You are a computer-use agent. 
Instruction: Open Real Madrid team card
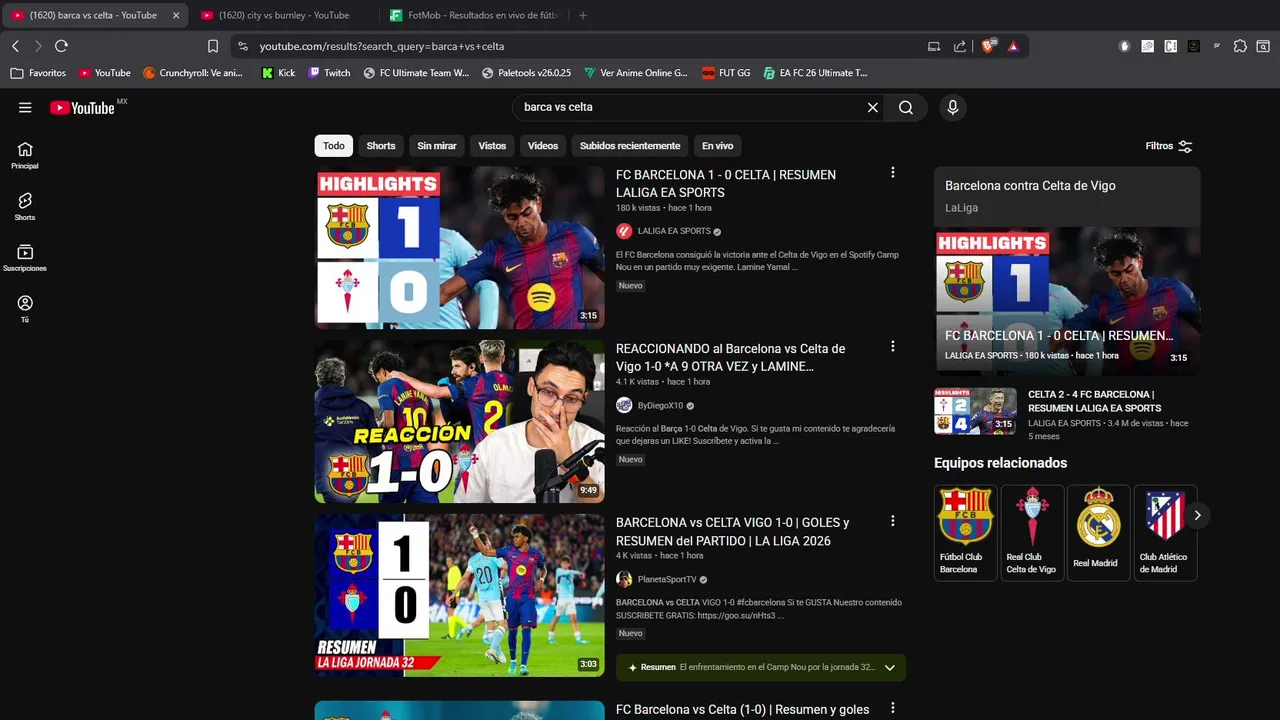click(1098, 533)
